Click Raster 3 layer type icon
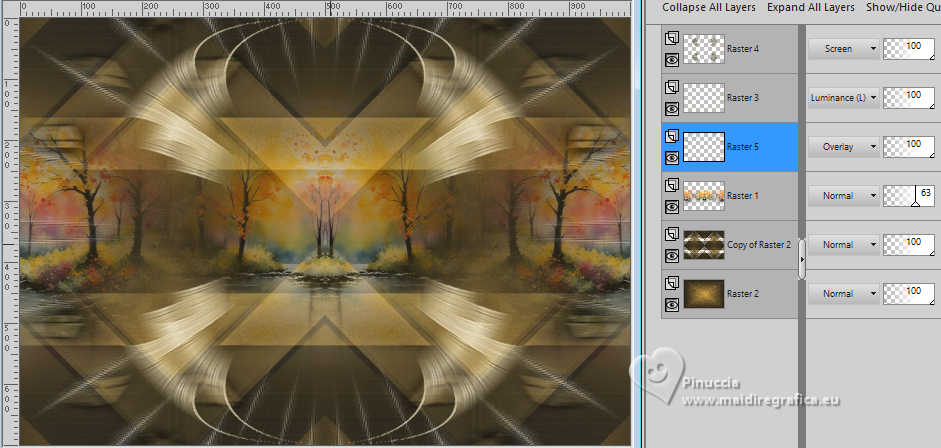This screenshot has width=941, height=448. pos(672,87)
